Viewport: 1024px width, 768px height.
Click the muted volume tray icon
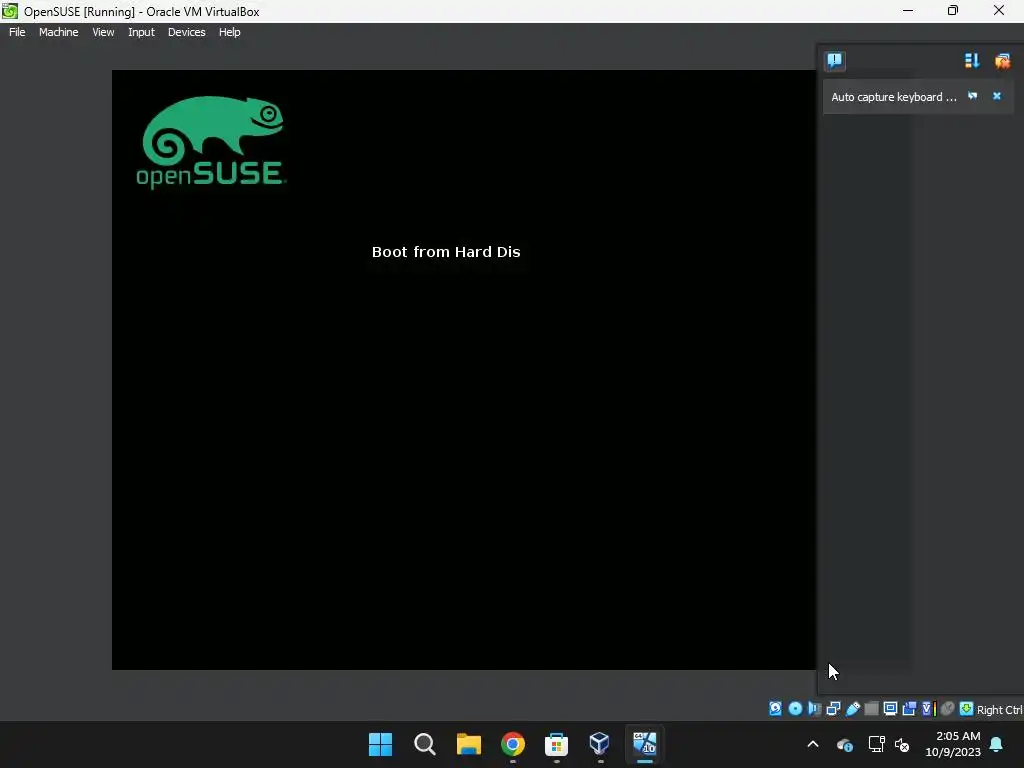coord(902,744)
